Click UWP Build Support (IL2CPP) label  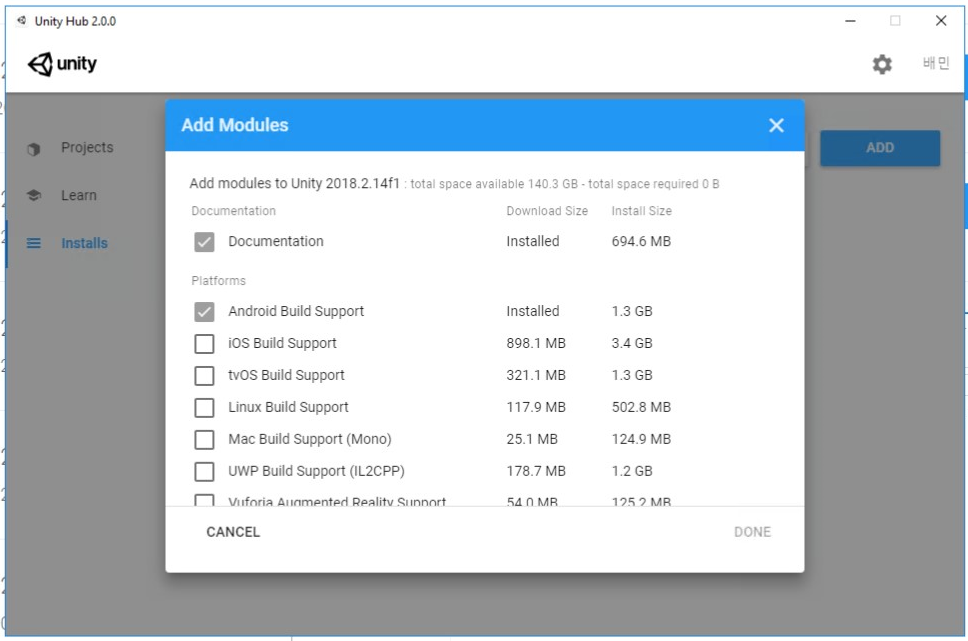tap(316, 472)
